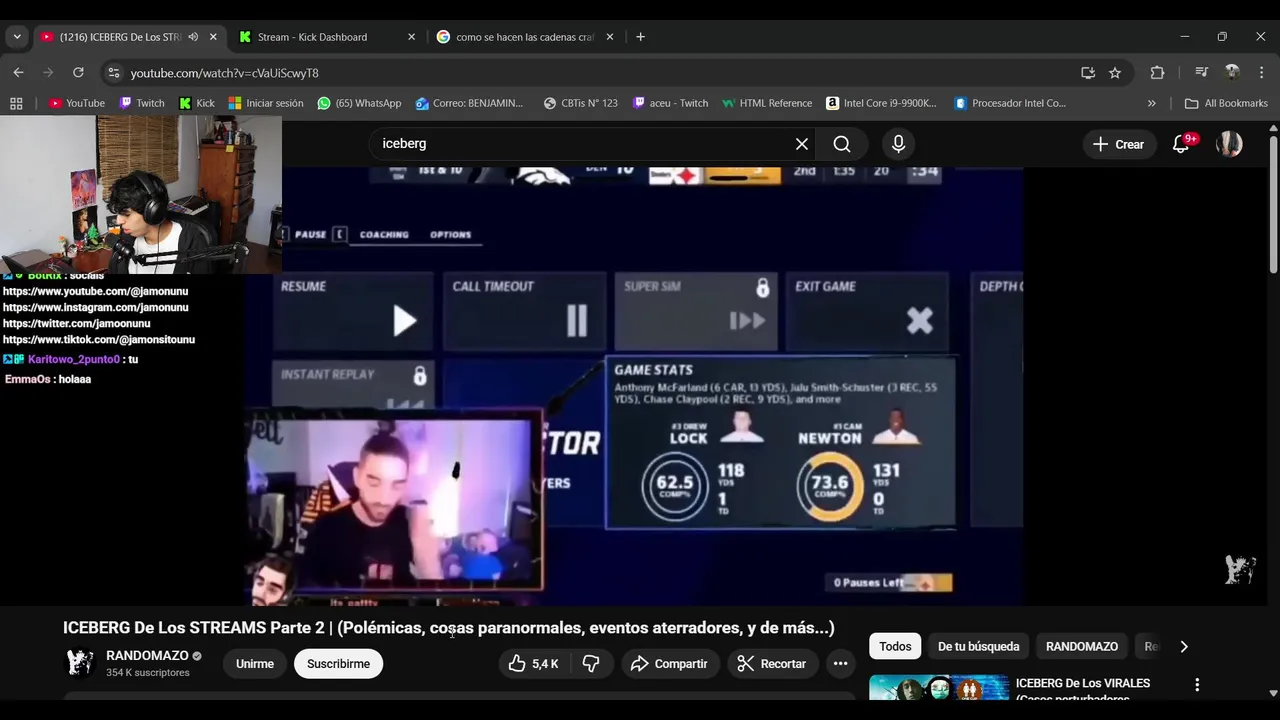
Task: Select the Todos filter chip
Action: coord(895,646)
